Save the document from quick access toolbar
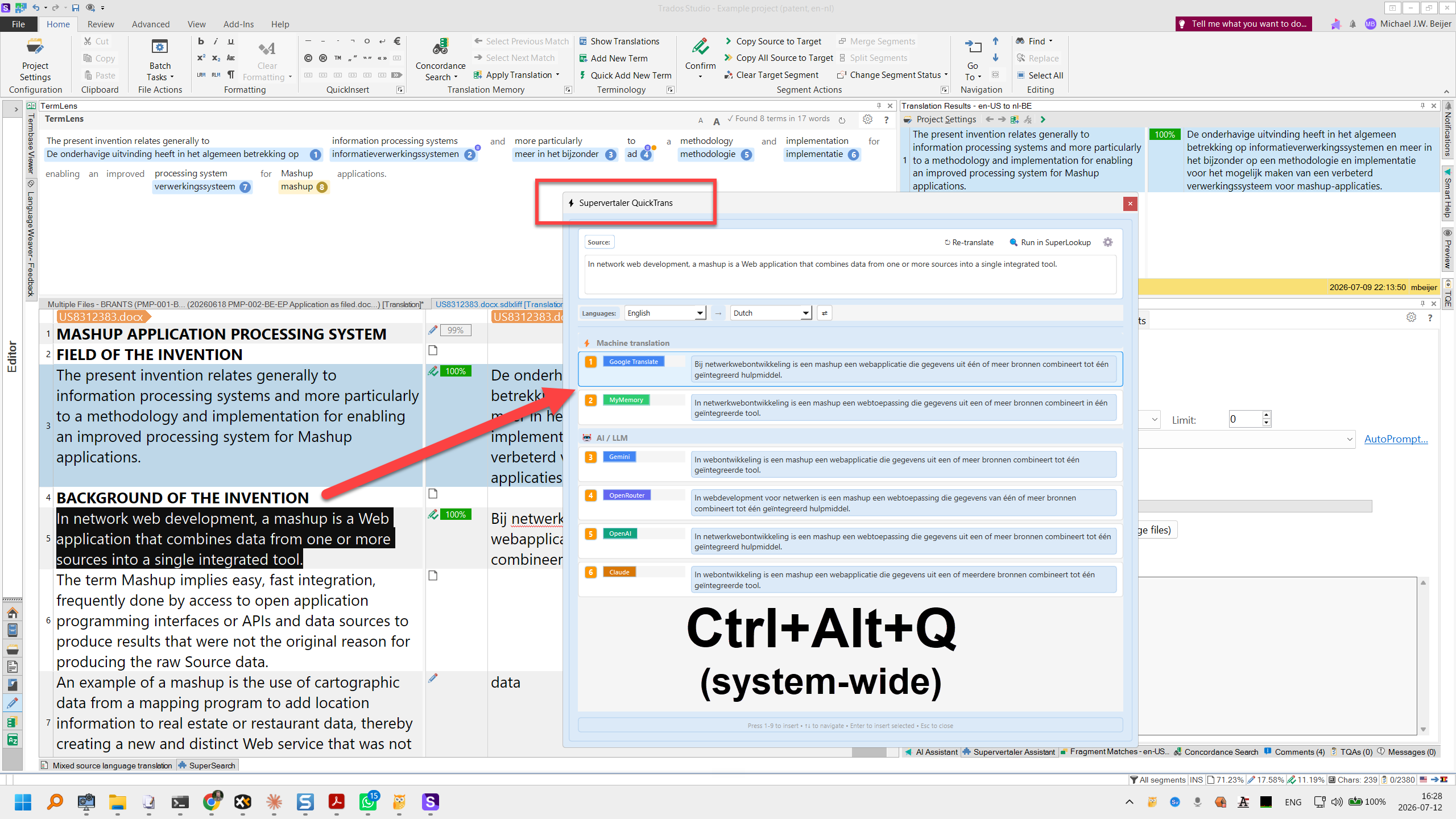The height and width of the screenshot is (819, 1456). pyautogui.click(x=76, y=8)
